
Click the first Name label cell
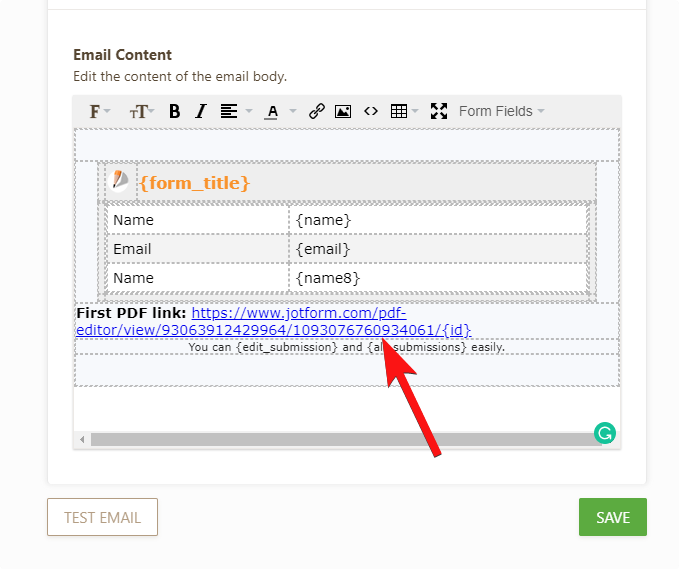coord(197,220)
